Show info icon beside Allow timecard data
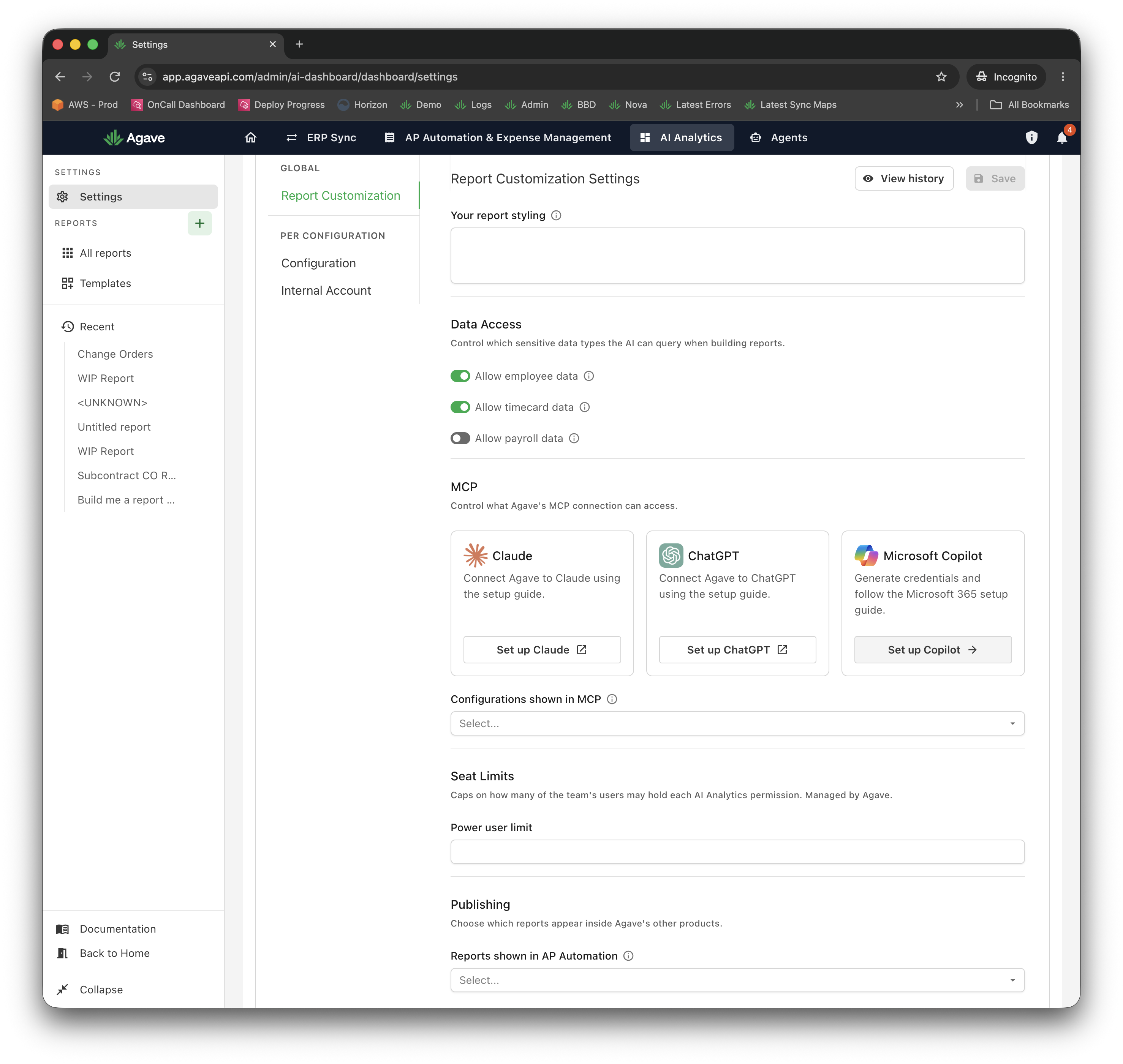Screen dimensions: 1123x1064 coord(584,407)
